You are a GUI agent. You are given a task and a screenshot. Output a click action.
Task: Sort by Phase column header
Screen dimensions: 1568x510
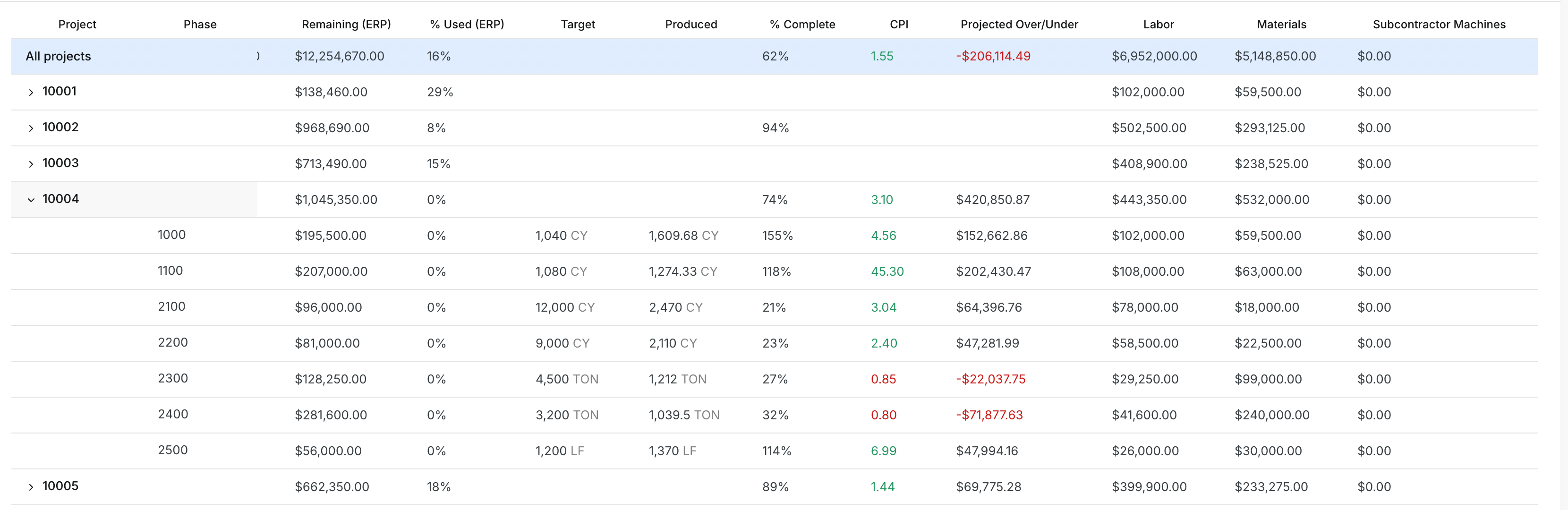[200, 25]
